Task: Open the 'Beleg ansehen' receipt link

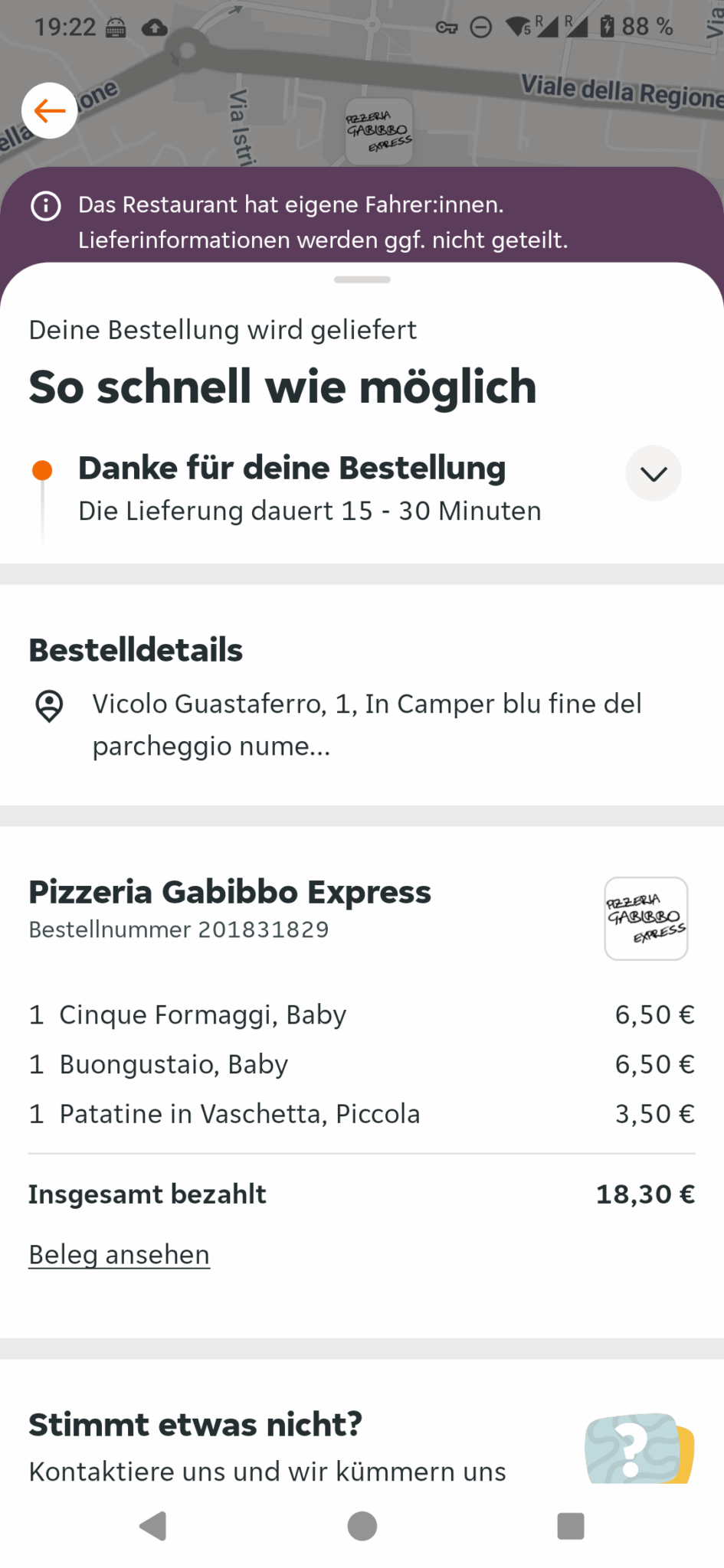Action: coord(120,1255)
